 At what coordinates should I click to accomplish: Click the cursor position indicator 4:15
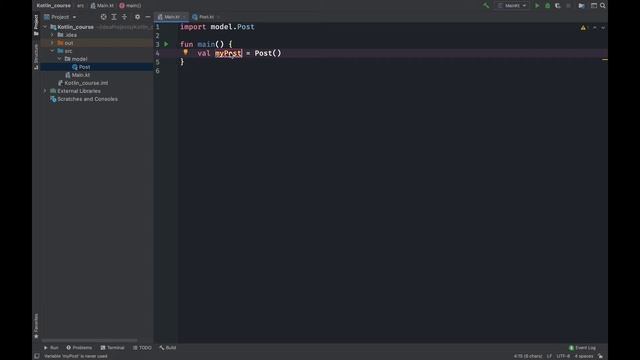528,356
